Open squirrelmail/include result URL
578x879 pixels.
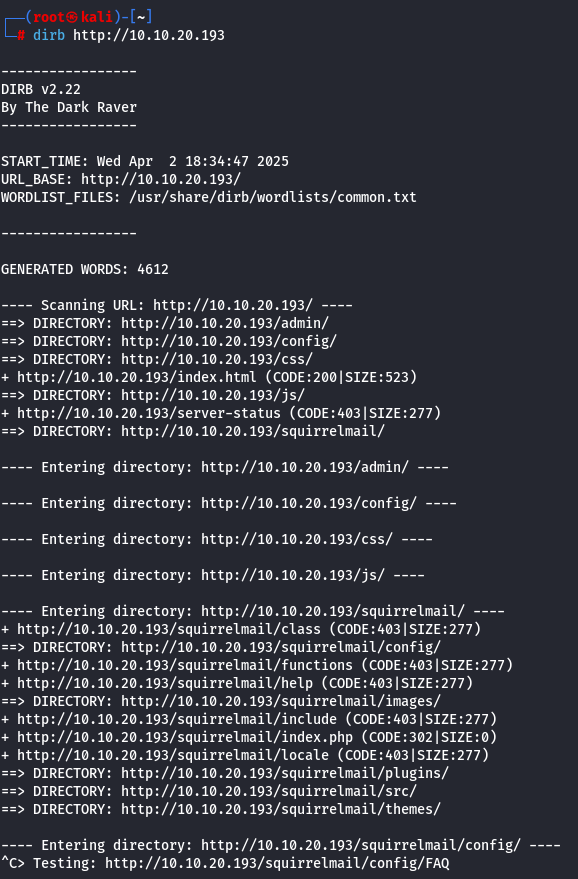(x=177, y=719)
